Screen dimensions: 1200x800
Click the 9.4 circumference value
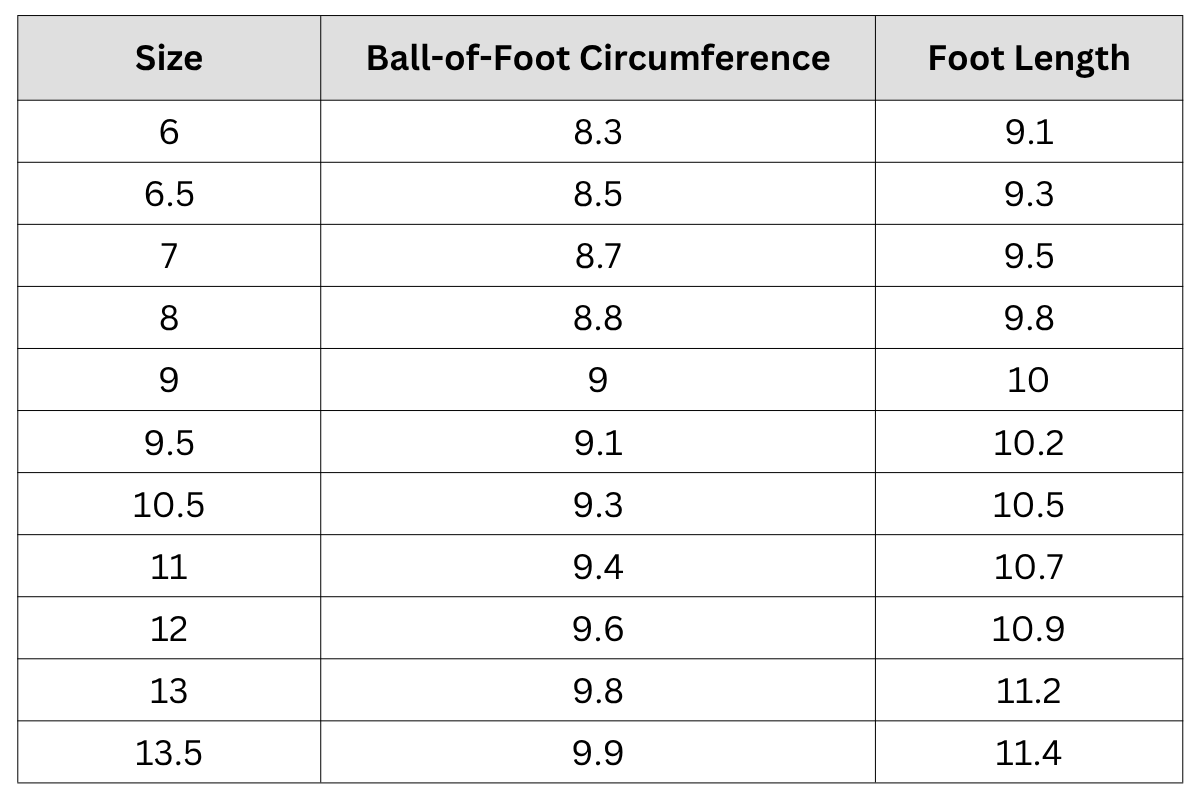[x=597, y=566]
